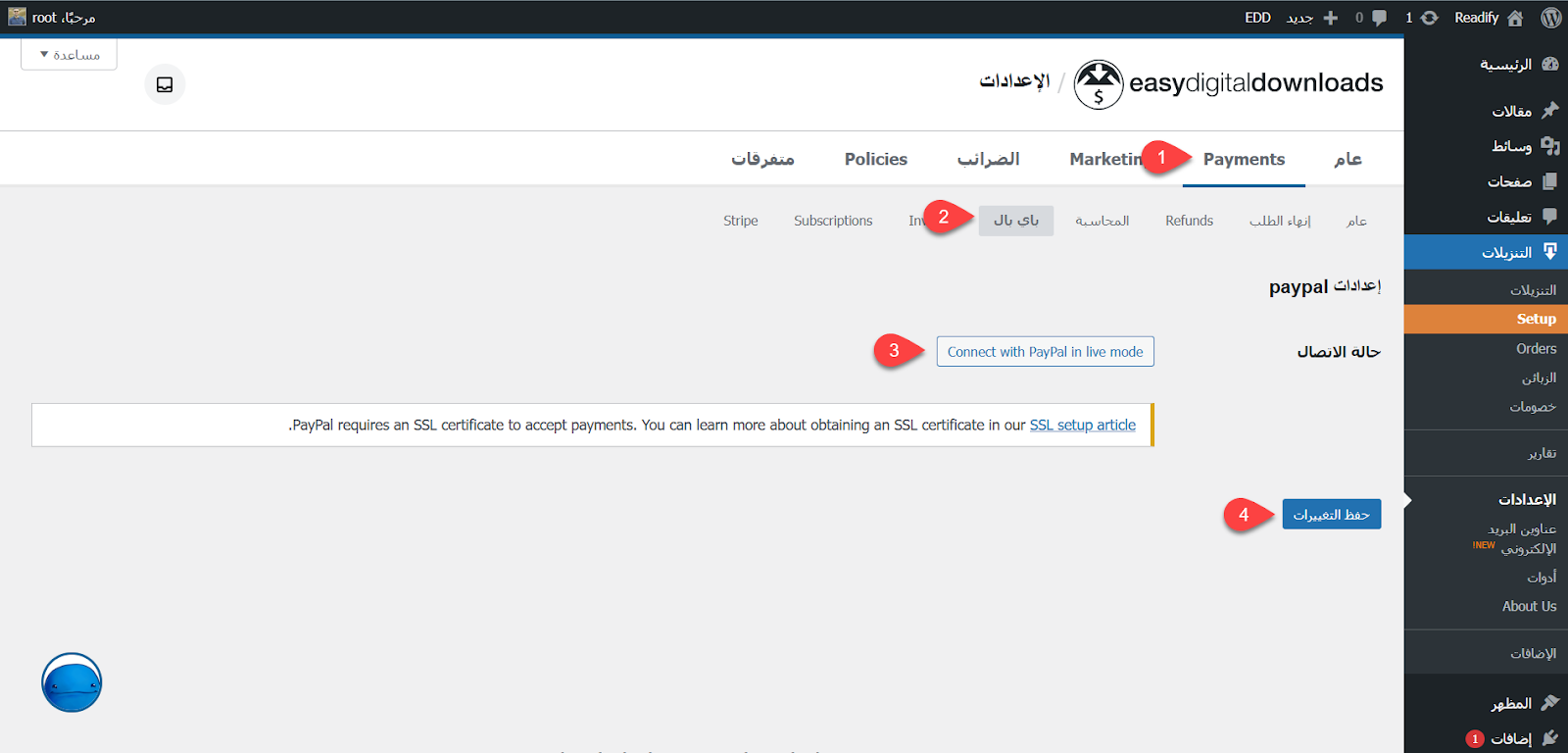Open the comments bubble icon in admin bar
Viewport: 1568px width, 753px height.
click(1379, 18)
